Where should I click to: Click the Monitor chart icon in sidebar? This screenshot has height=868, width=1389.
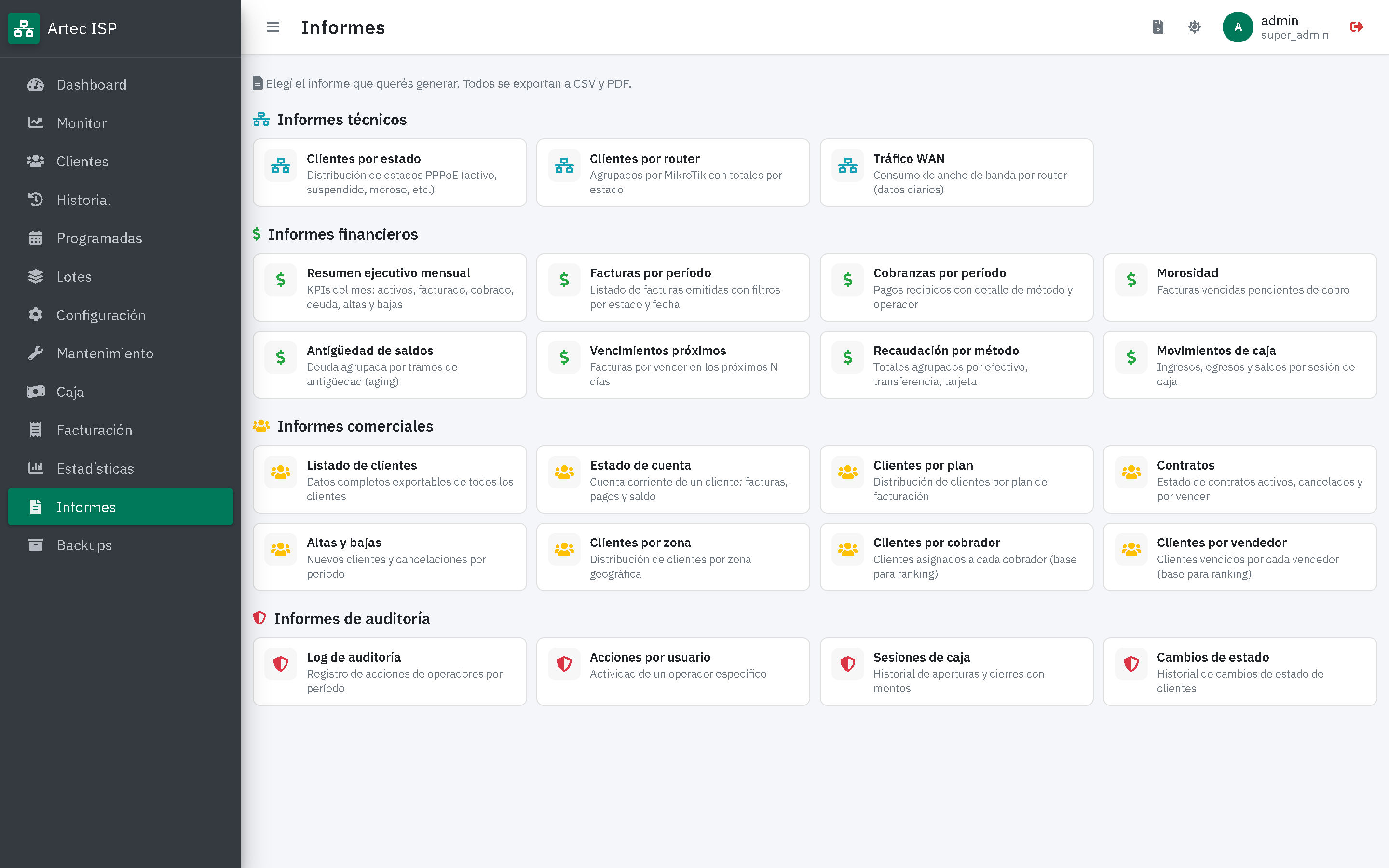tap(36, 123)
